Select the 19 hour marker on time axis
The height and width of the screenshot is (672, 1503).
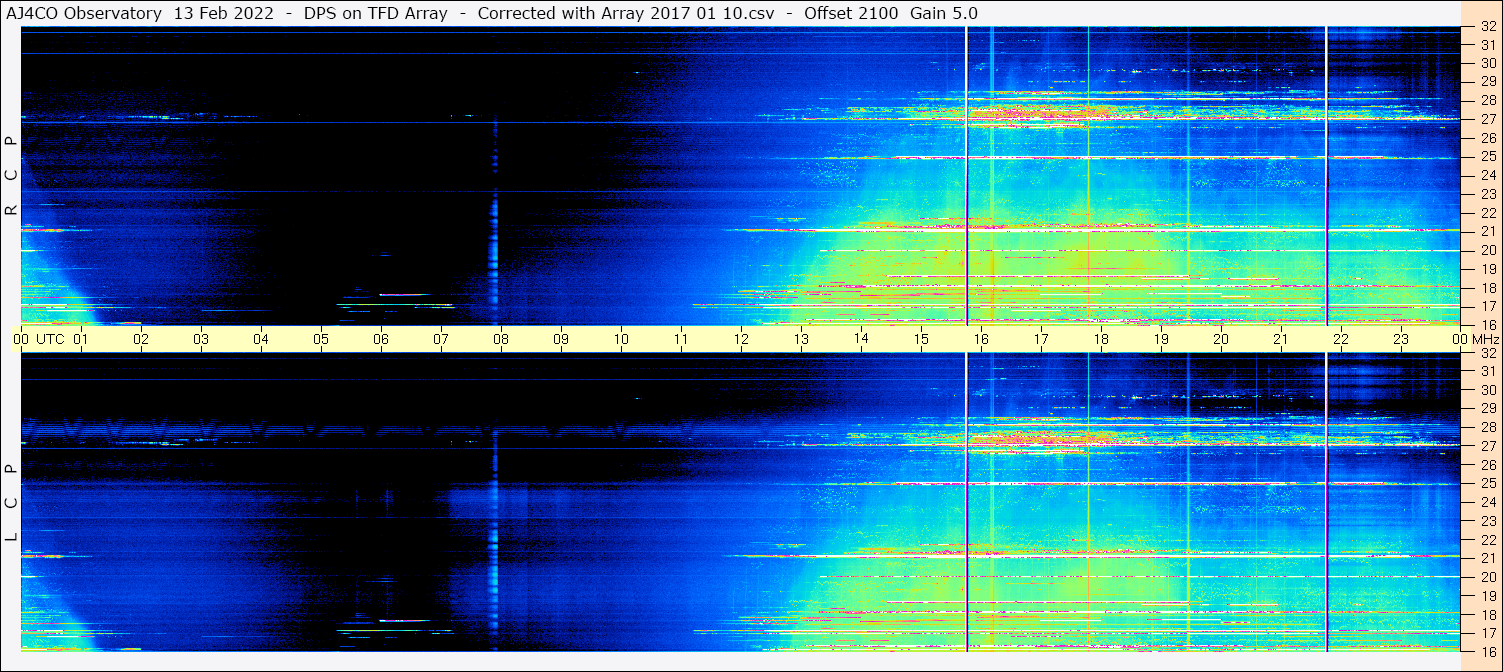point(1161,339)
